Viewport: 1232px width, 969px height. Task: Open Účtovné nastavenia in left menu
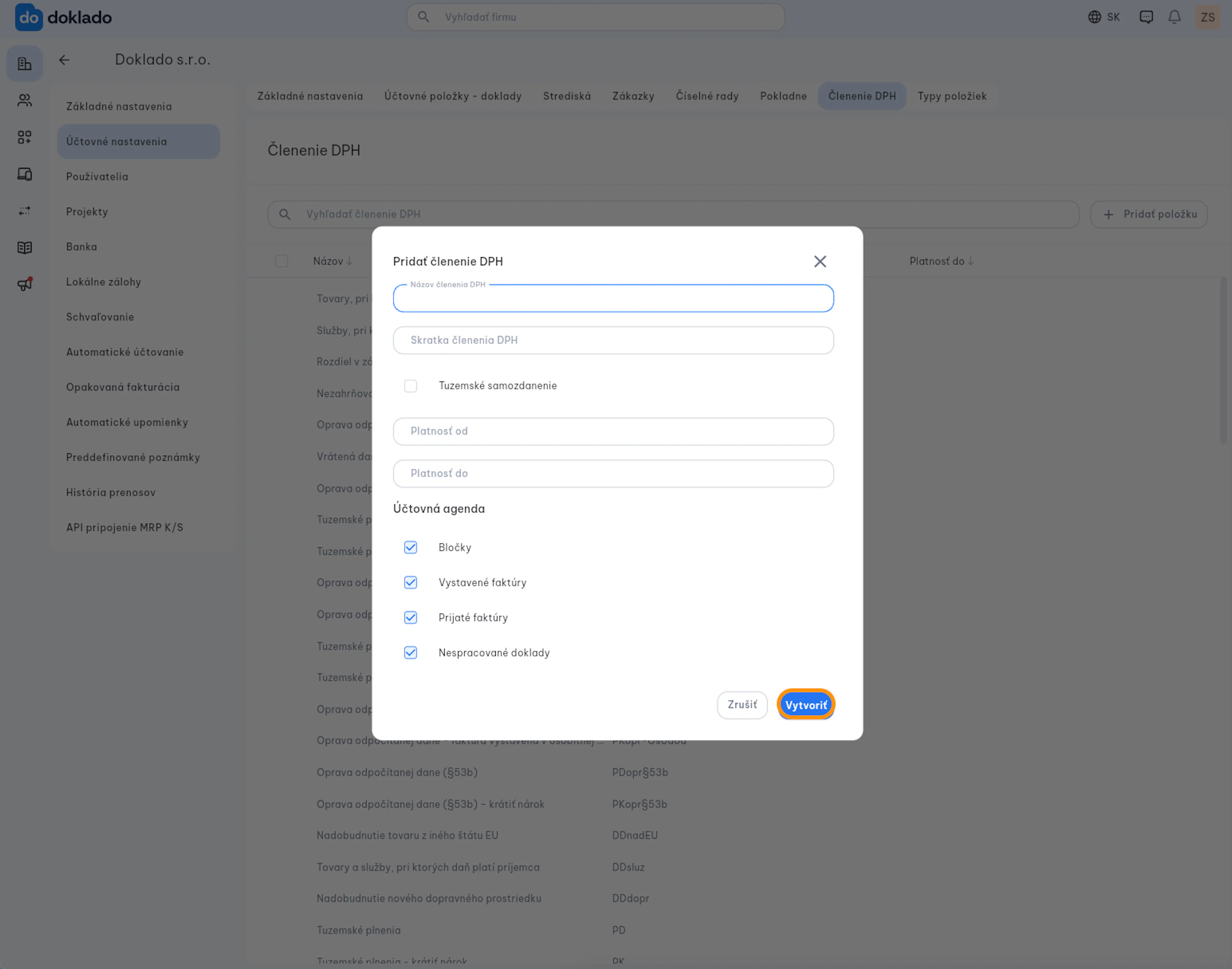(138, 142)
